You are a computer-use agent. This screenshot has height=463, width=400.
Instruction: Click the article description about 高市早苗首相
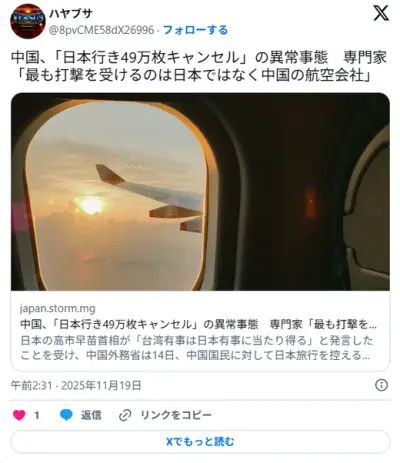tap(197, 348)
